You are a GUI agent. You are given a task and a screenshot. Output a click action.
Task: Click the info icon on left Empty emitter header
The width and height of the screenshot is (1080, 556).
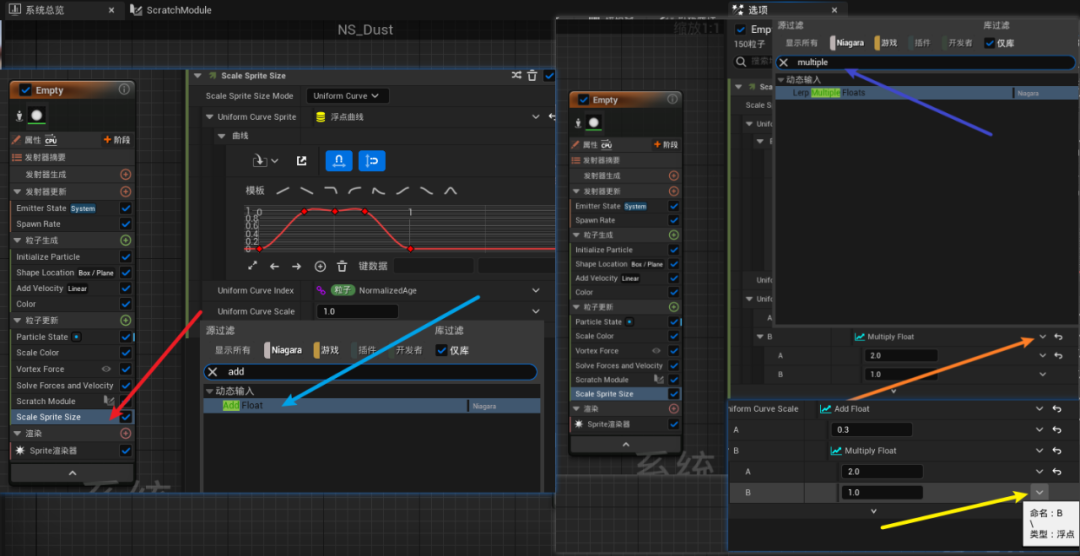coord(124,90)
